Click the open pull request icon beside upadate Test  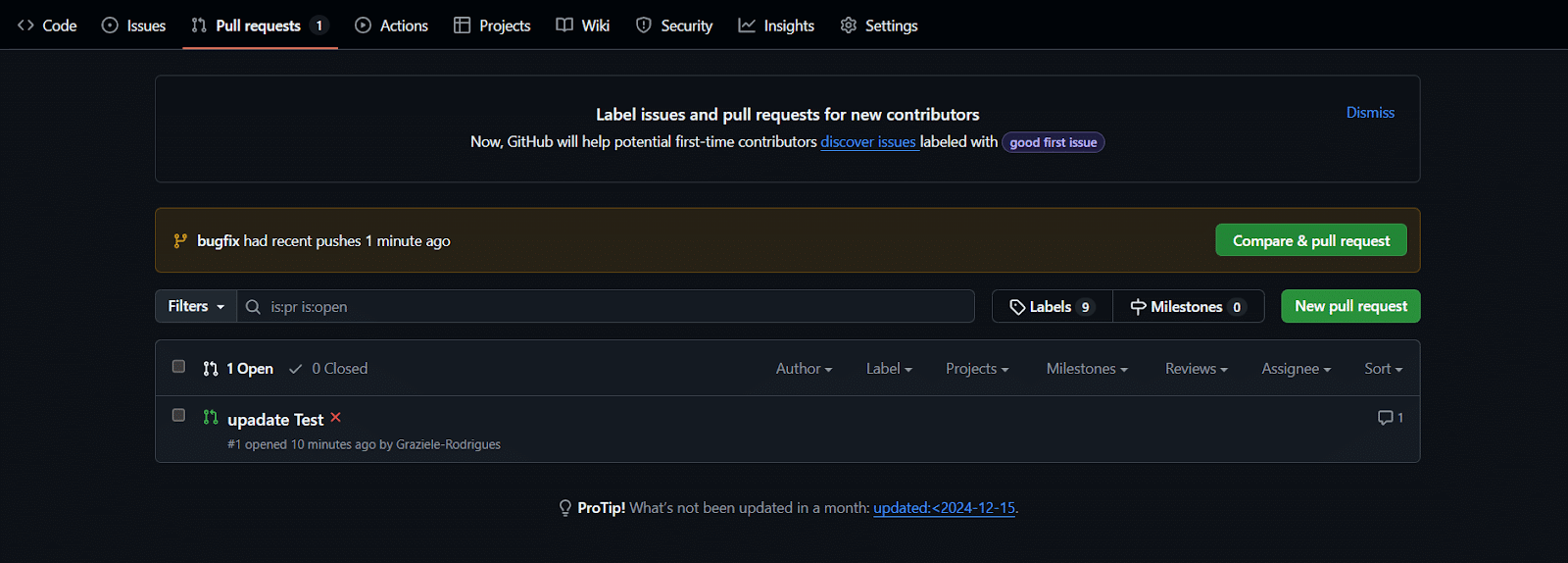[x=210, y=418]
